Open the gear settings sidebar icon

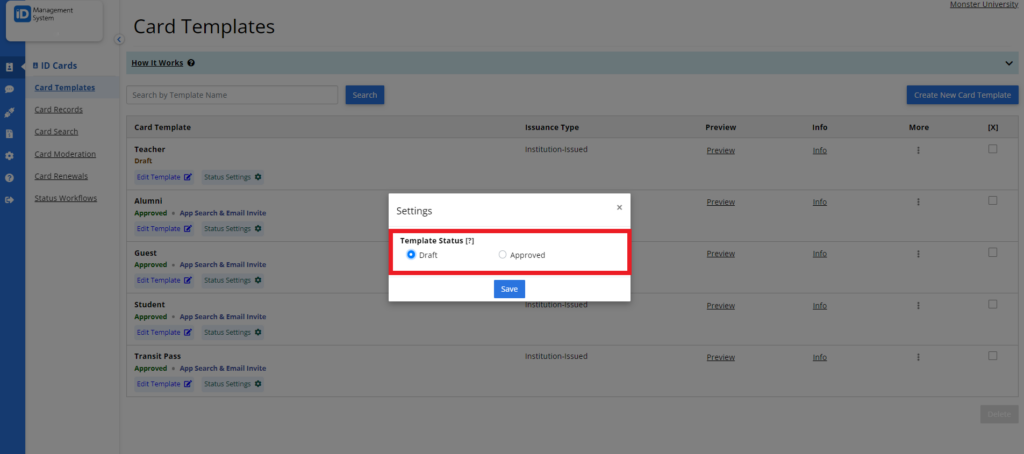9,156
